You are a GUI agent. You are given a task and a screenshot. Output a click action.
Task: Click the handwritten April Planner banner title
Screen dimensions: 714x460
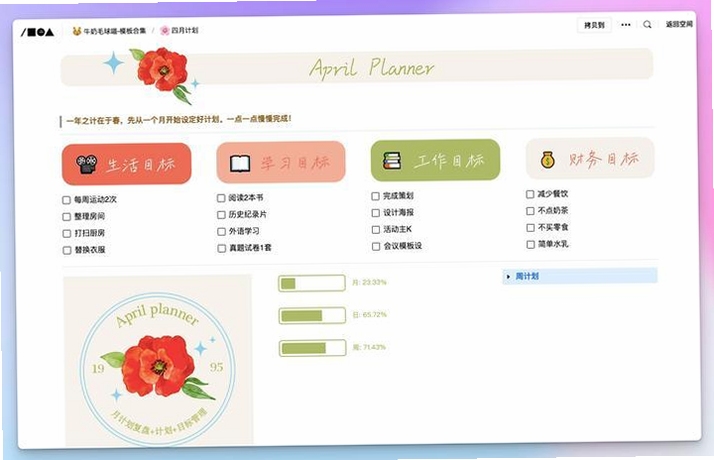click(372, 69)
